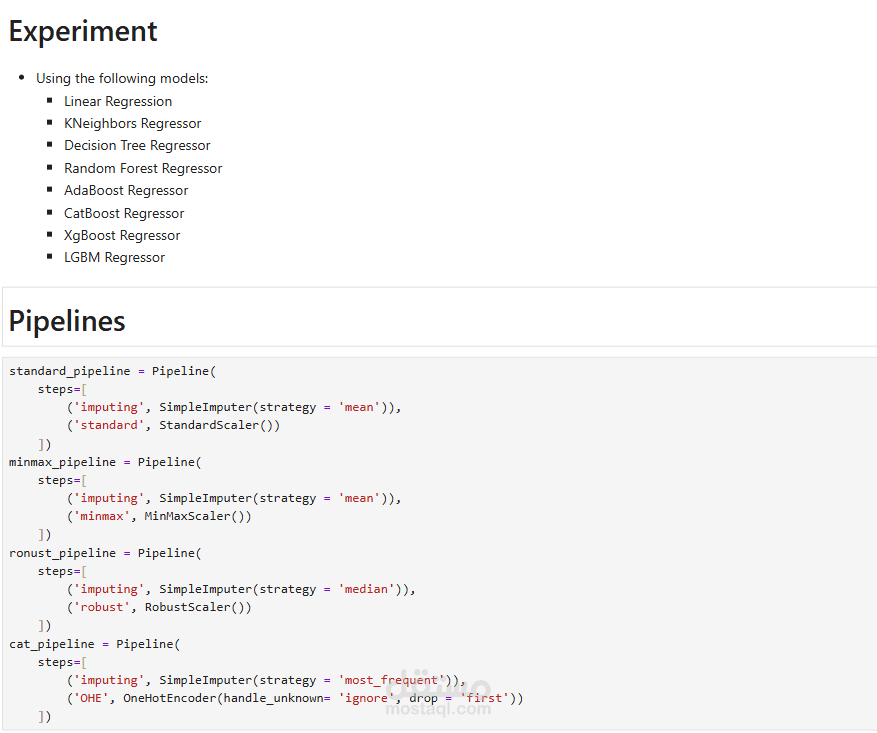Click the Decision Tree Regressor entry
The height and width of the screenshot is (733, 877).
tap(137, 145)
